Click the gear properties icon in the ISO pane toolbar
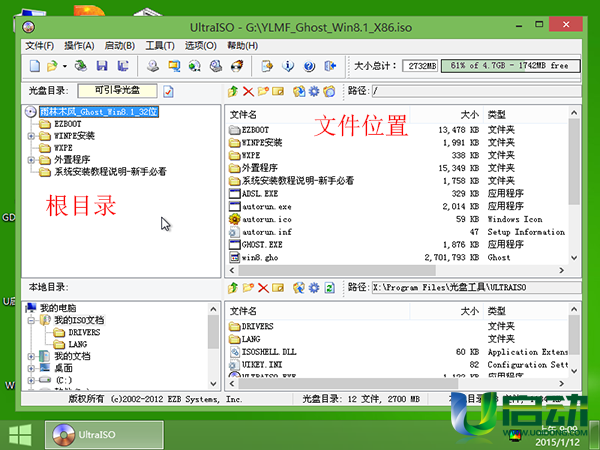This screenshot has width=600, height=450. 314,91
